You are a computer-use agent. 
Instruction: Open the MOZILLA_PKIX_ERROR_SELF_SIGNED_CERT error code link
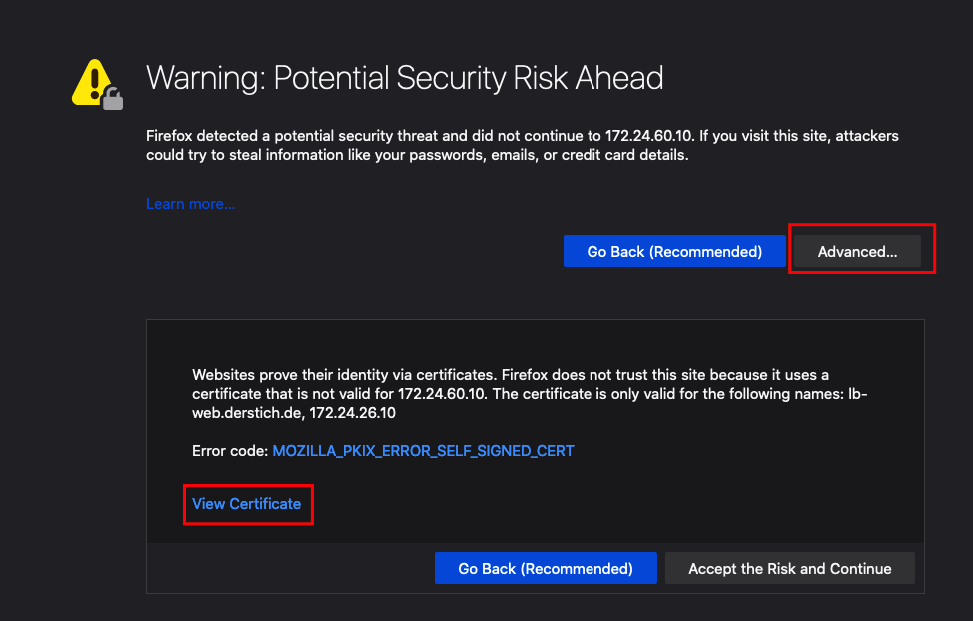click(x=423, y=451)
